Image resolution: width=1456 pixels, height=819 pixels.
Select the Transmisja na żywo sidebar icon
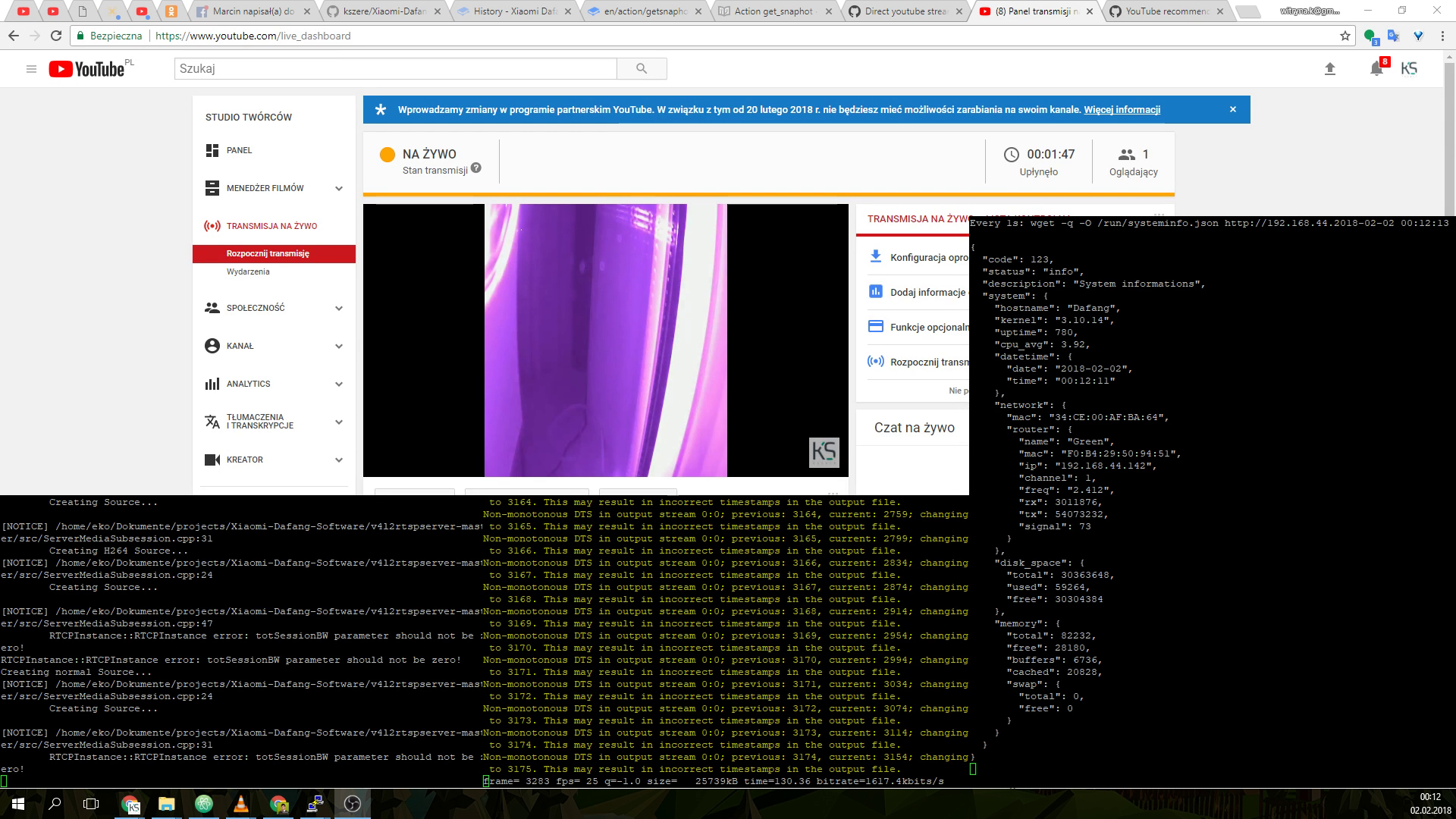click(x=212, y=225)
